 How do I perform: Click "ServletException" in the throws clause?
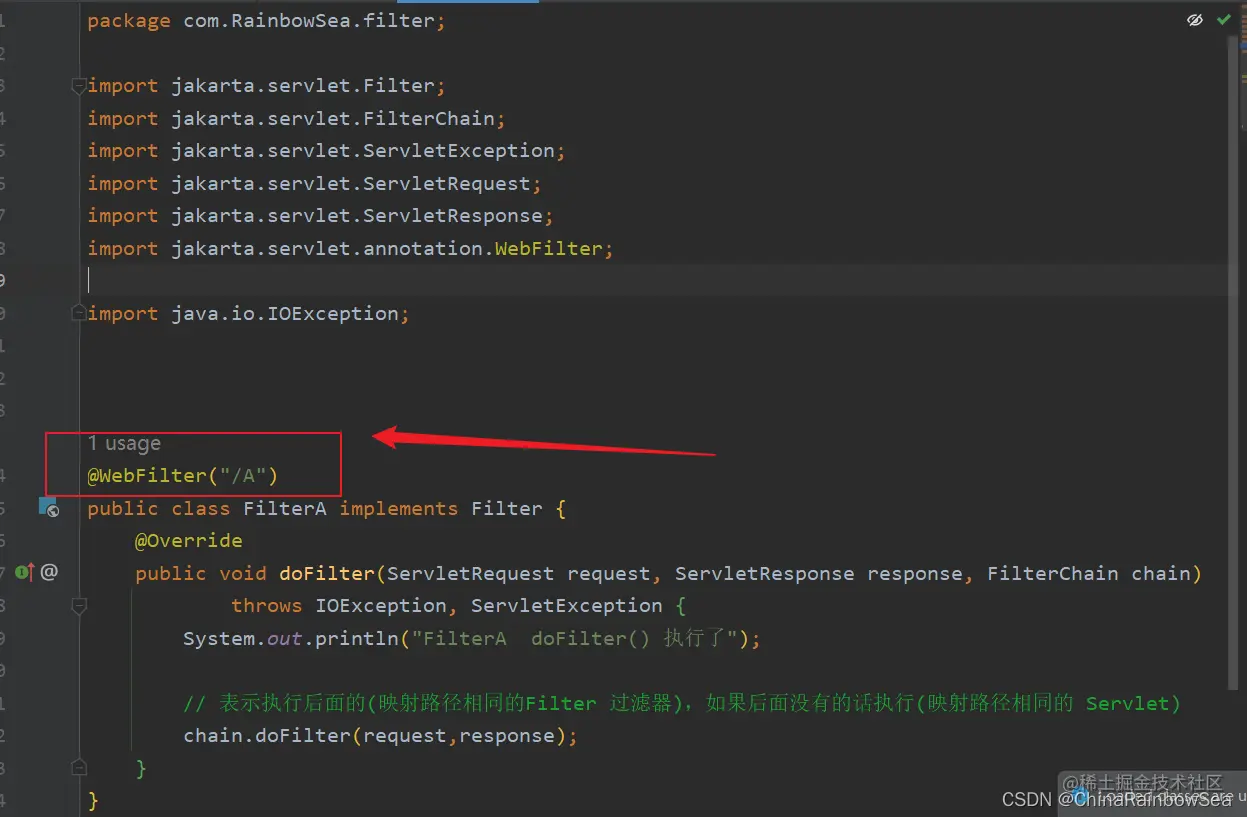point(567,605)
